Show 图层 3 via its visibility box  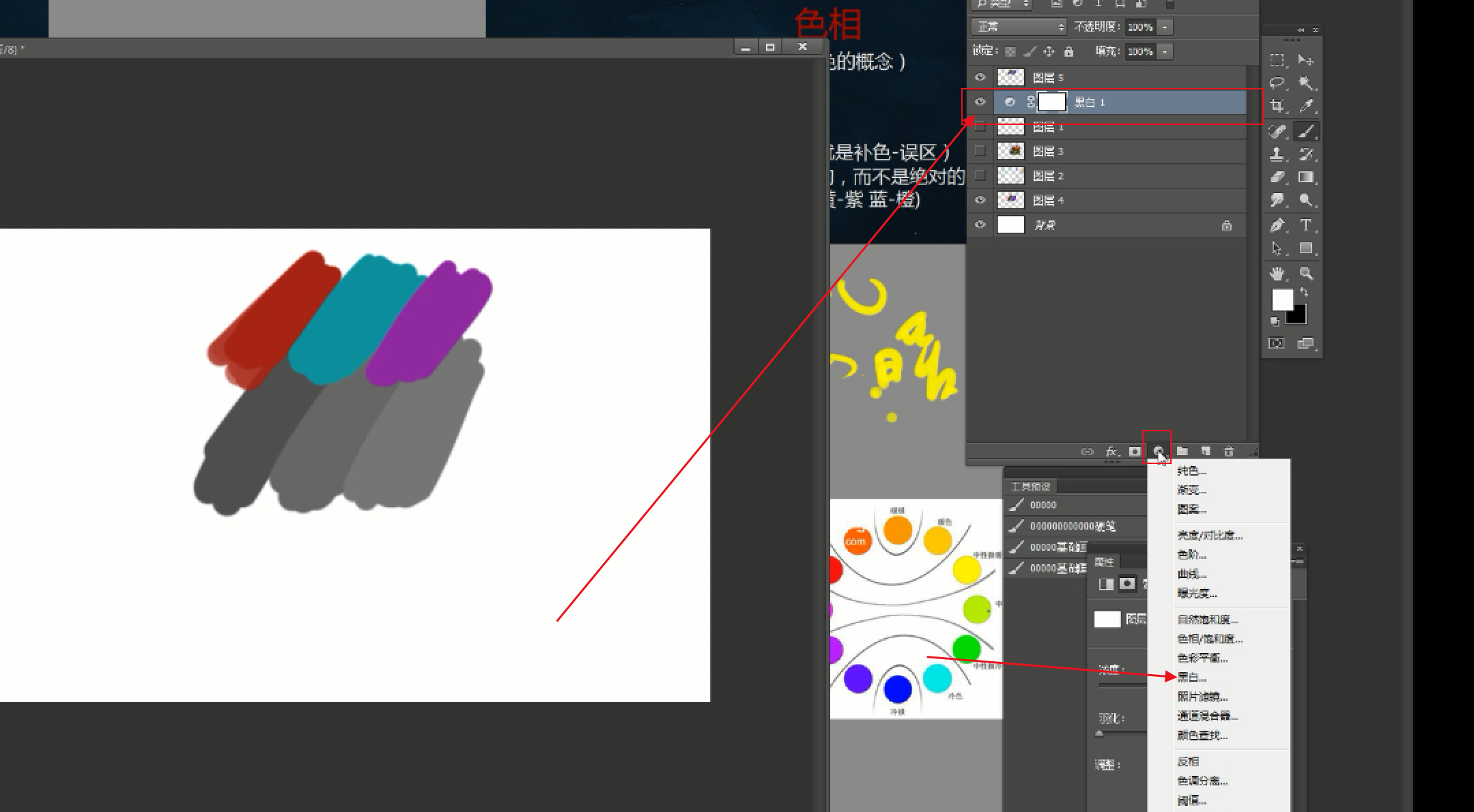980,151
